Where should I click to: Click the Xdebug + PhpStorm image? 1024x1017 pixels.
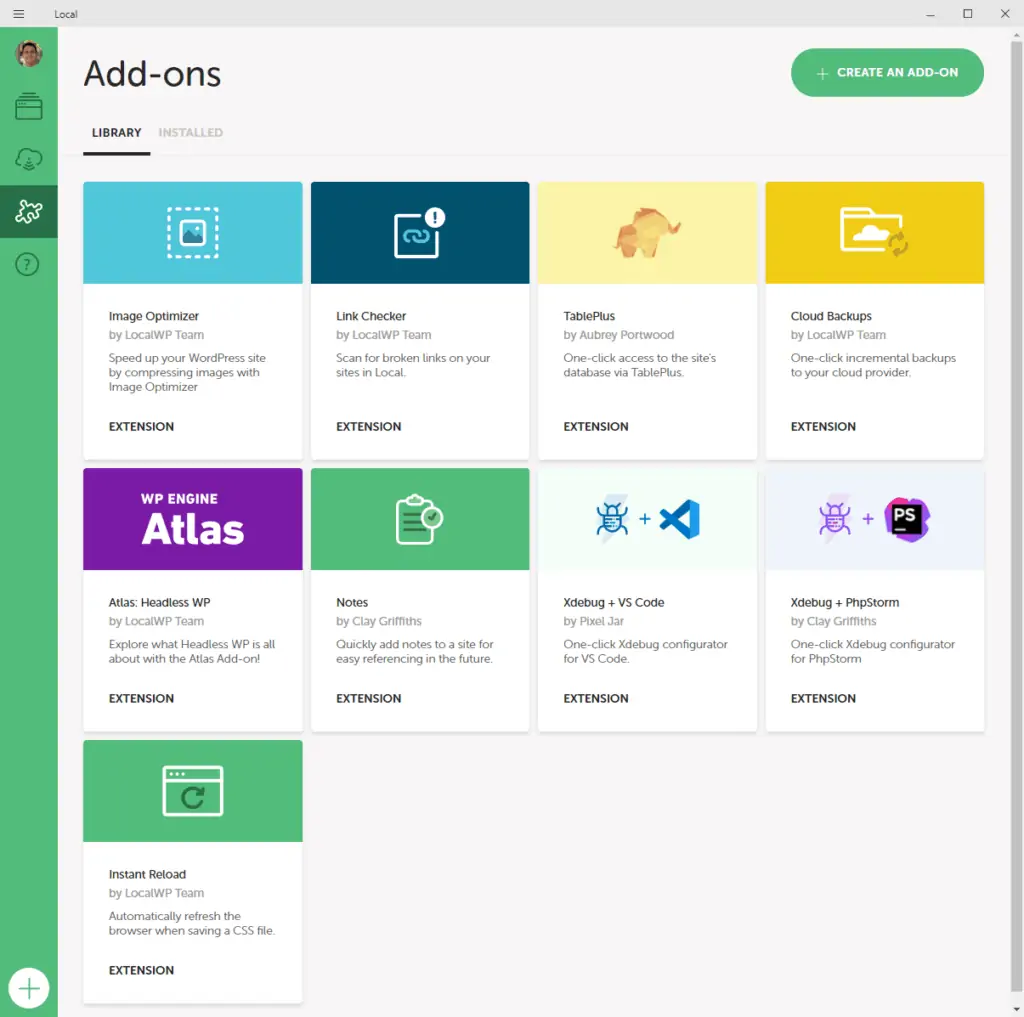[x=874, y=519]
